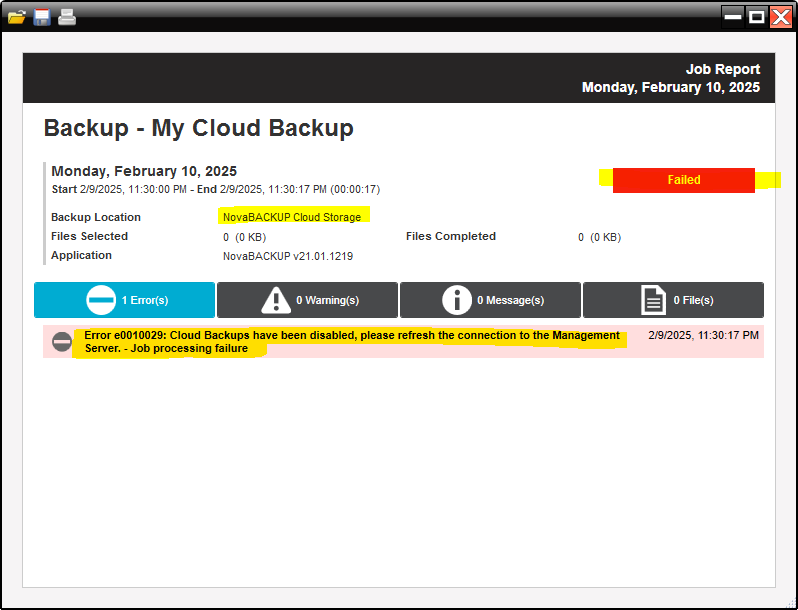Image resolution: width=798 pixels, height=610 pixels.
Task: Open the 0 Message(s) tab
Action: [490, 300]
